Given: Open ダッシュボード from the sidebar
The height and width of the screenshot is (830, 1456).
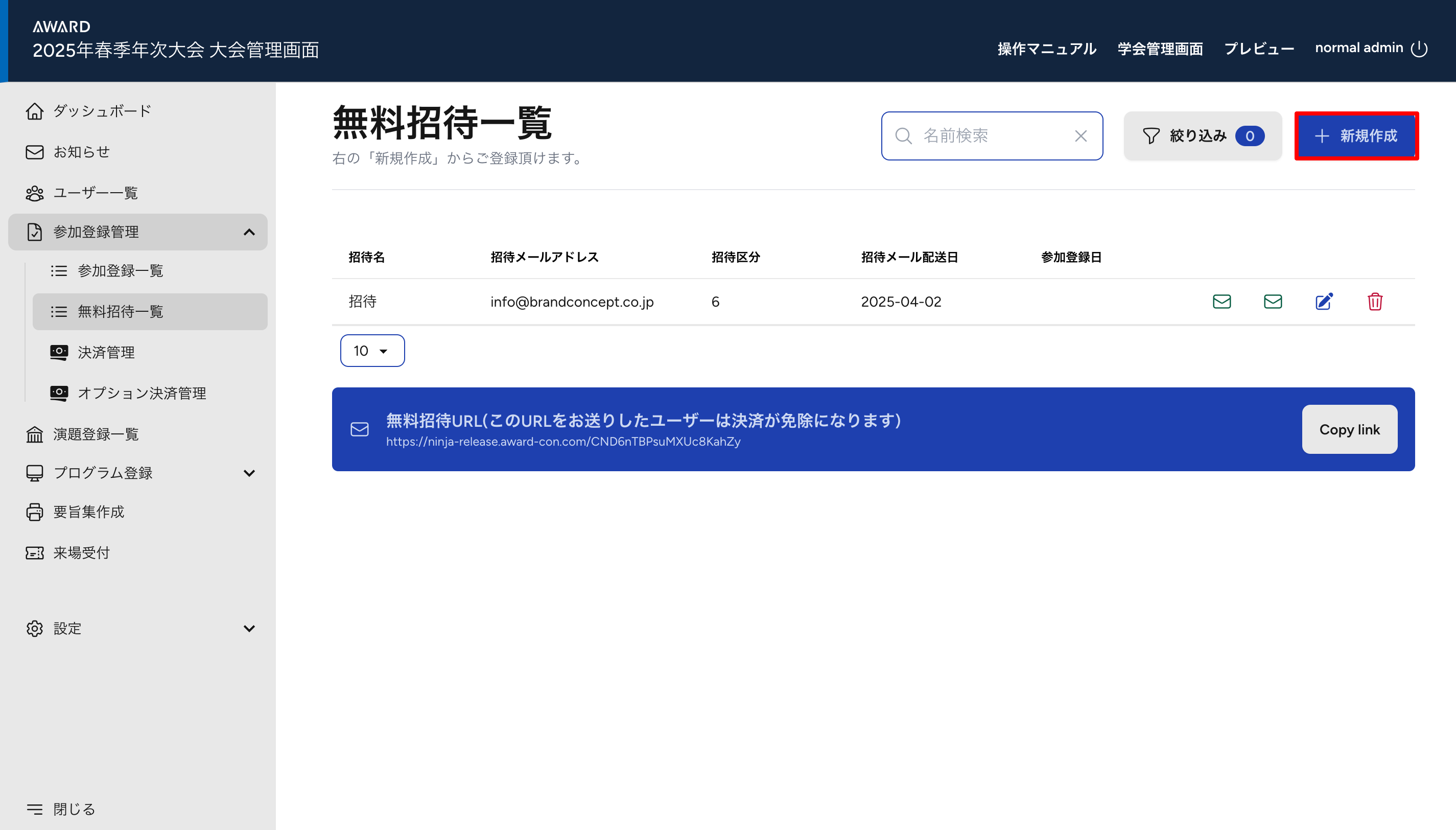Looking at the screenshot, I should coord(101,111).
